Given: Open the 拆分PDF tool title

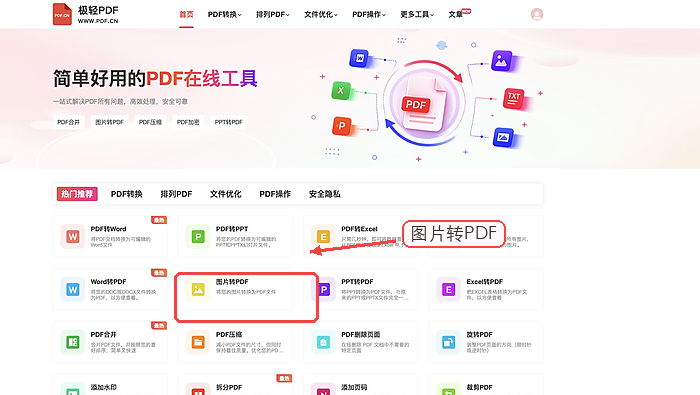Looking at the screenshot, I should [x=229, y=387].
